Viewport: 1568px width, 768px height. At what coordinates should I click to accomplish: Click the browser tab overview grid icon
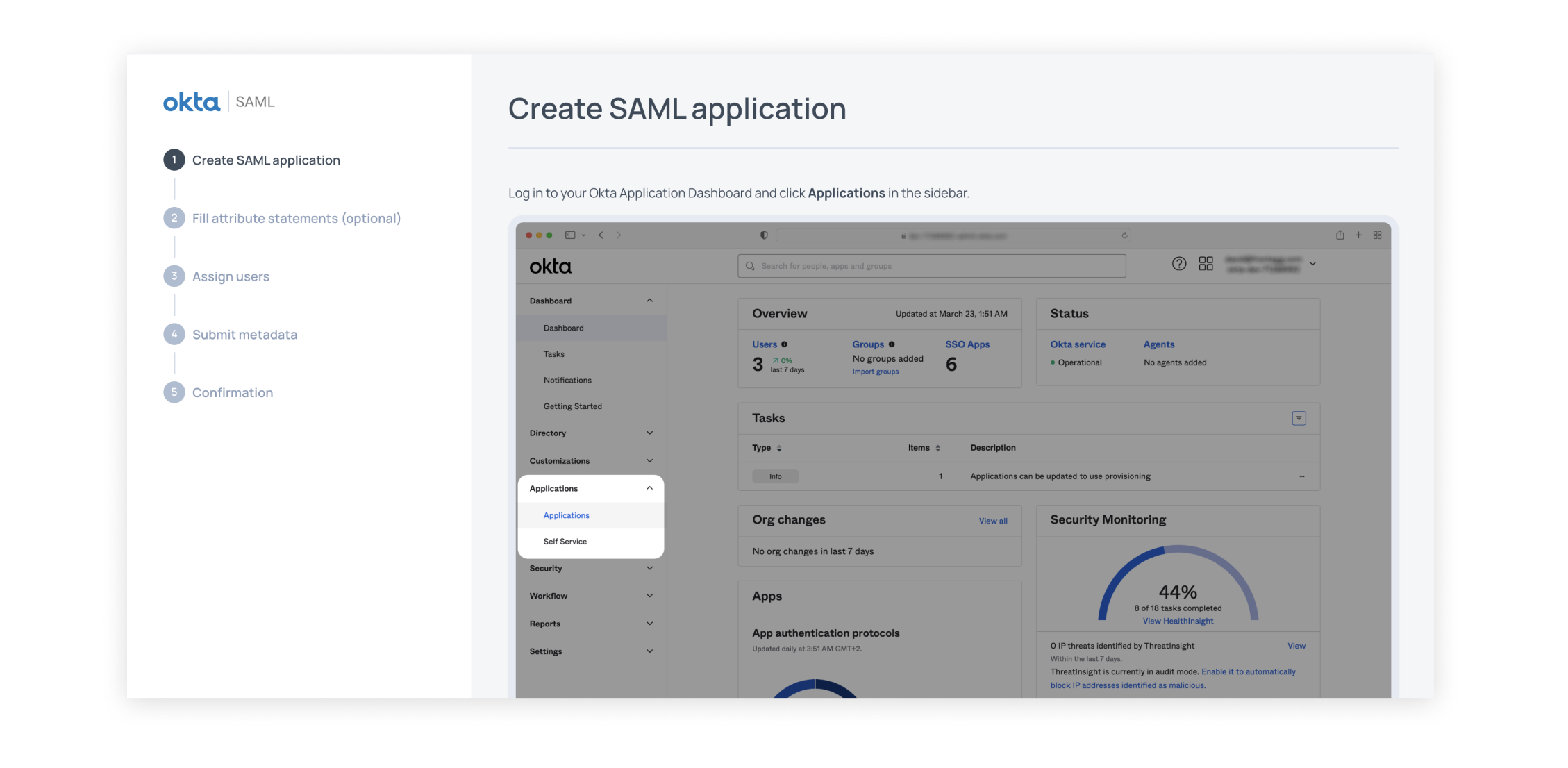coord(1377,235)
